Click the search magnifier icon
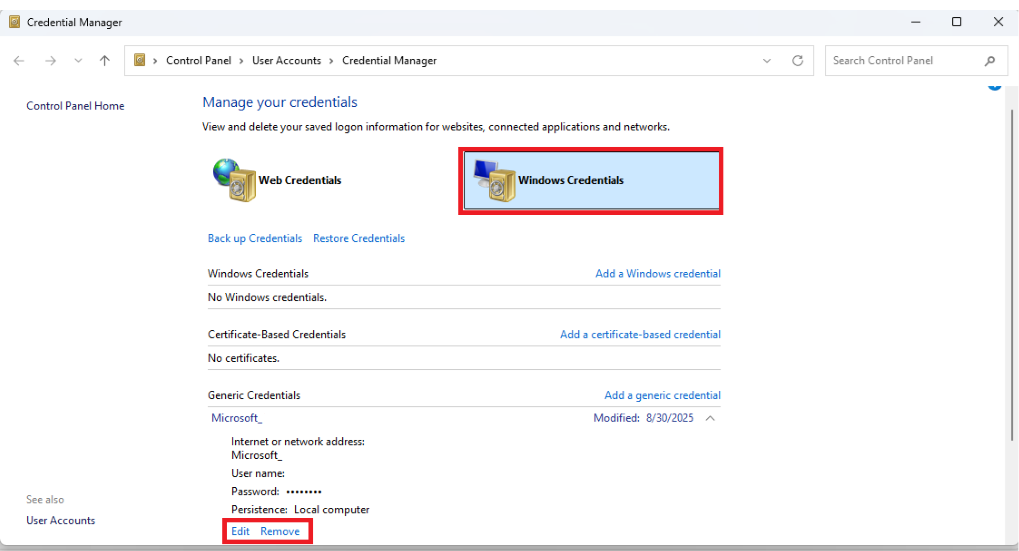This screenshot has height=551, width=1019. point(990,60)
